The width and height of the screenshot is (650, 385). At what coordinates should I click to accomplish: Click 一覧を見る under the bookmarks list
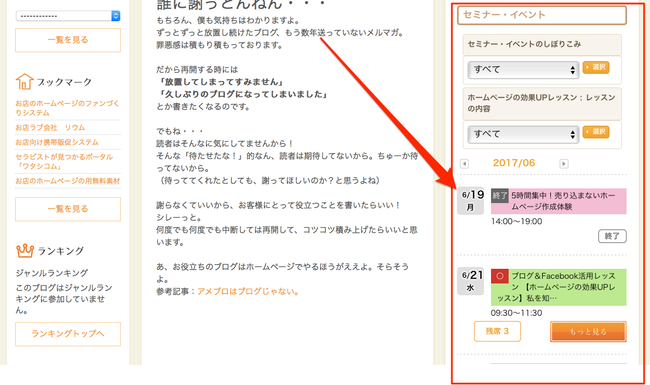click(68, 209)
